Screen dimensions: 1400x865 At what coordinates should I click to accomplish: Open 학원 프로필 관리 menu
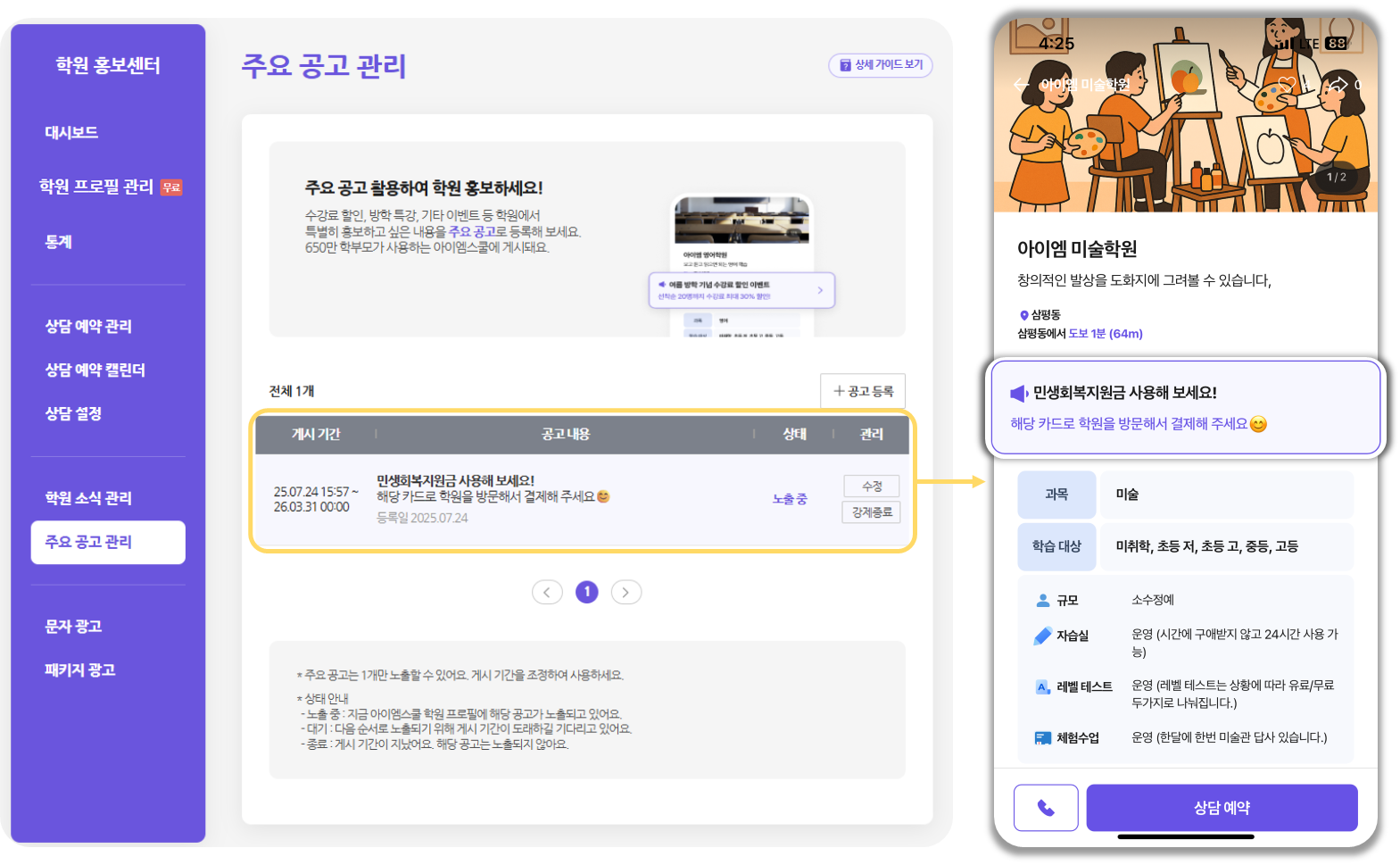[x=96, y=186]
